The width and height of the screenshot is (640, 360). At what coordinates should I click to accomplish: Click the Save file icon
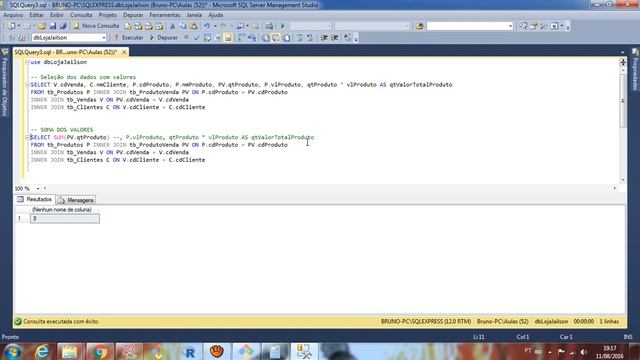coord(53,26)
